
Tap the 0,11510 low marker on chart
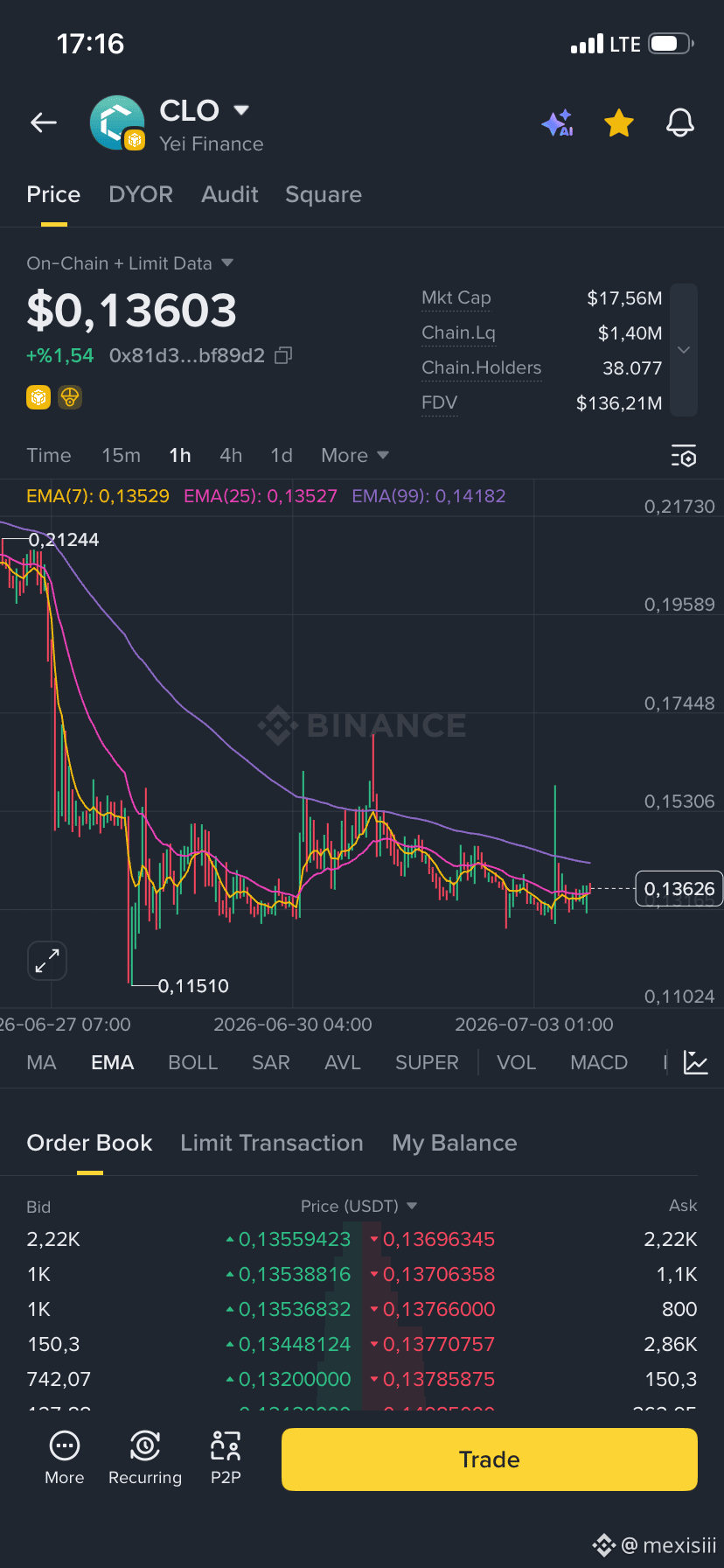click(193, 986)
